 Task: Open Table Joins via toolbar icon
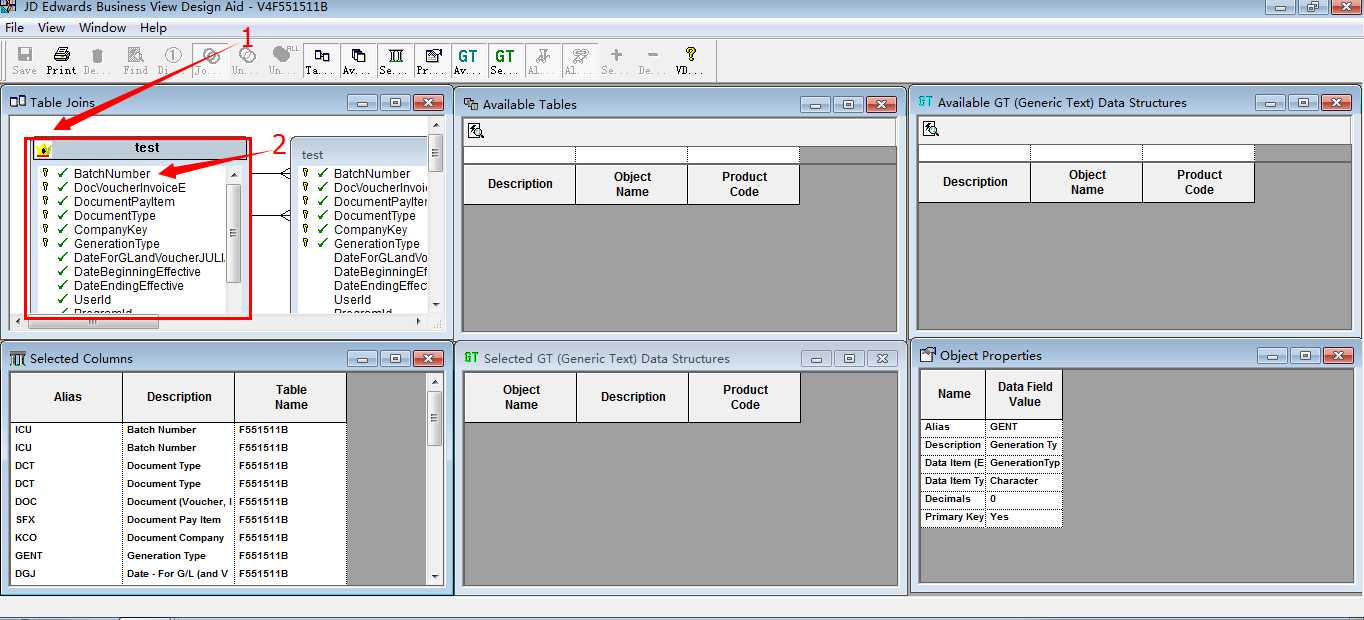[x=320, y=60]
